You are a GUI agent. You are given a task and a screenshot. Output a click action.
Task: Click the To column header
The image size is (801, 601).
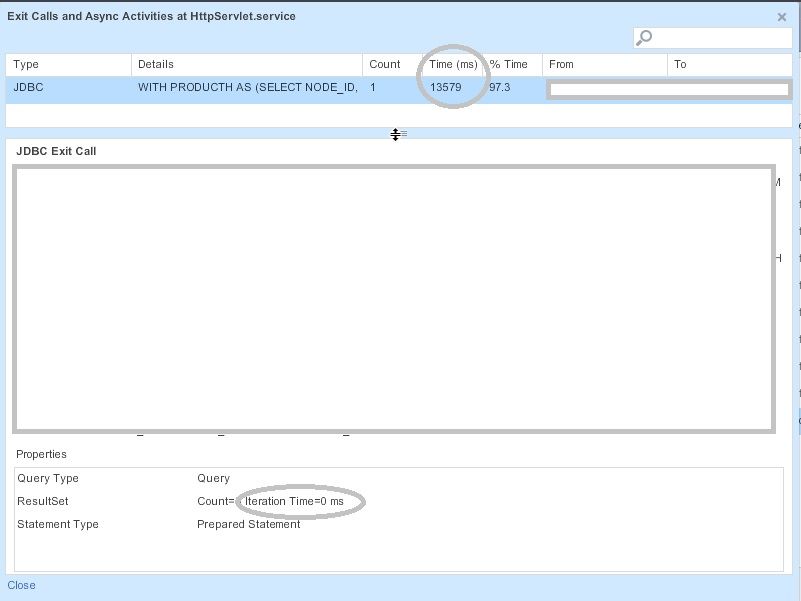tap(729, 64)
